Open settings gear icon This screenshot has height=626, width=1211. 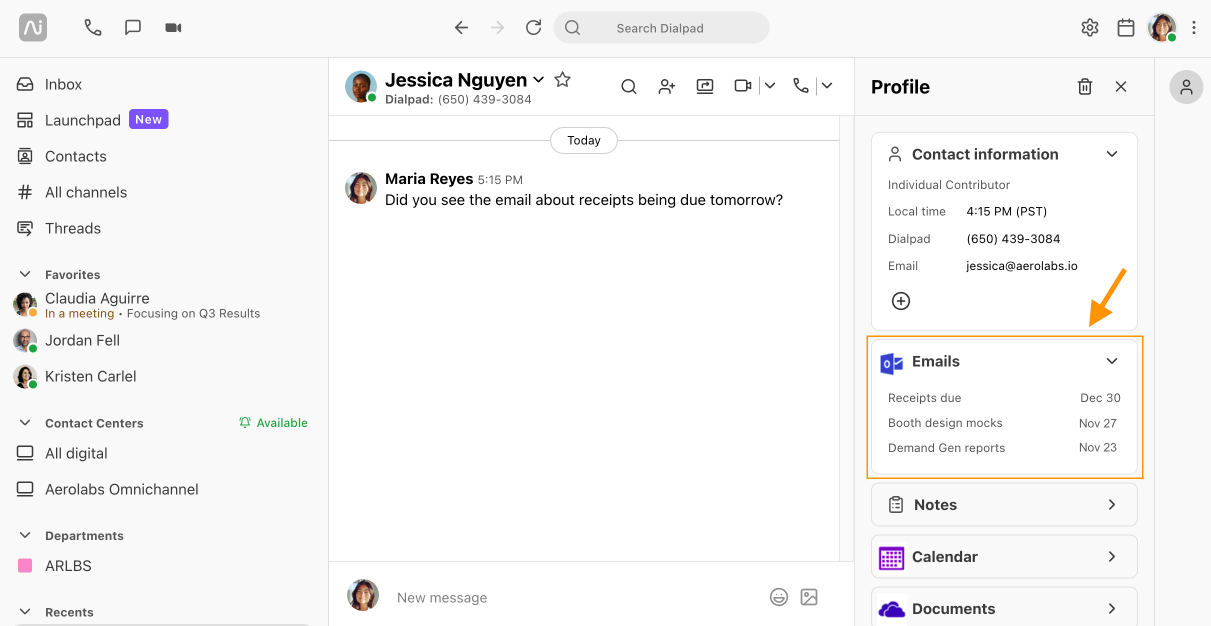[1090, 28]
